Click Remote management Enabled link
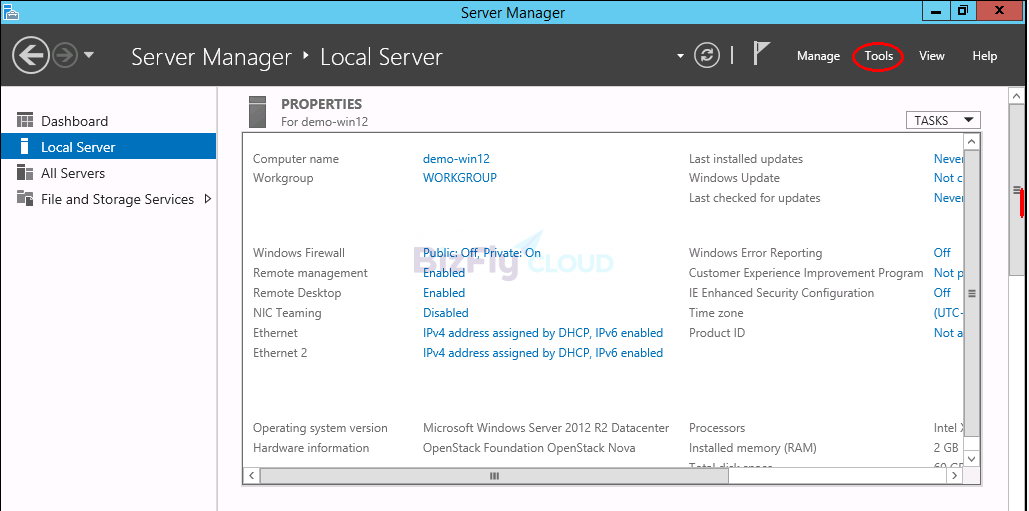Image resolution: width=1029 pixels, height=511 pixels. pos(444,273)
